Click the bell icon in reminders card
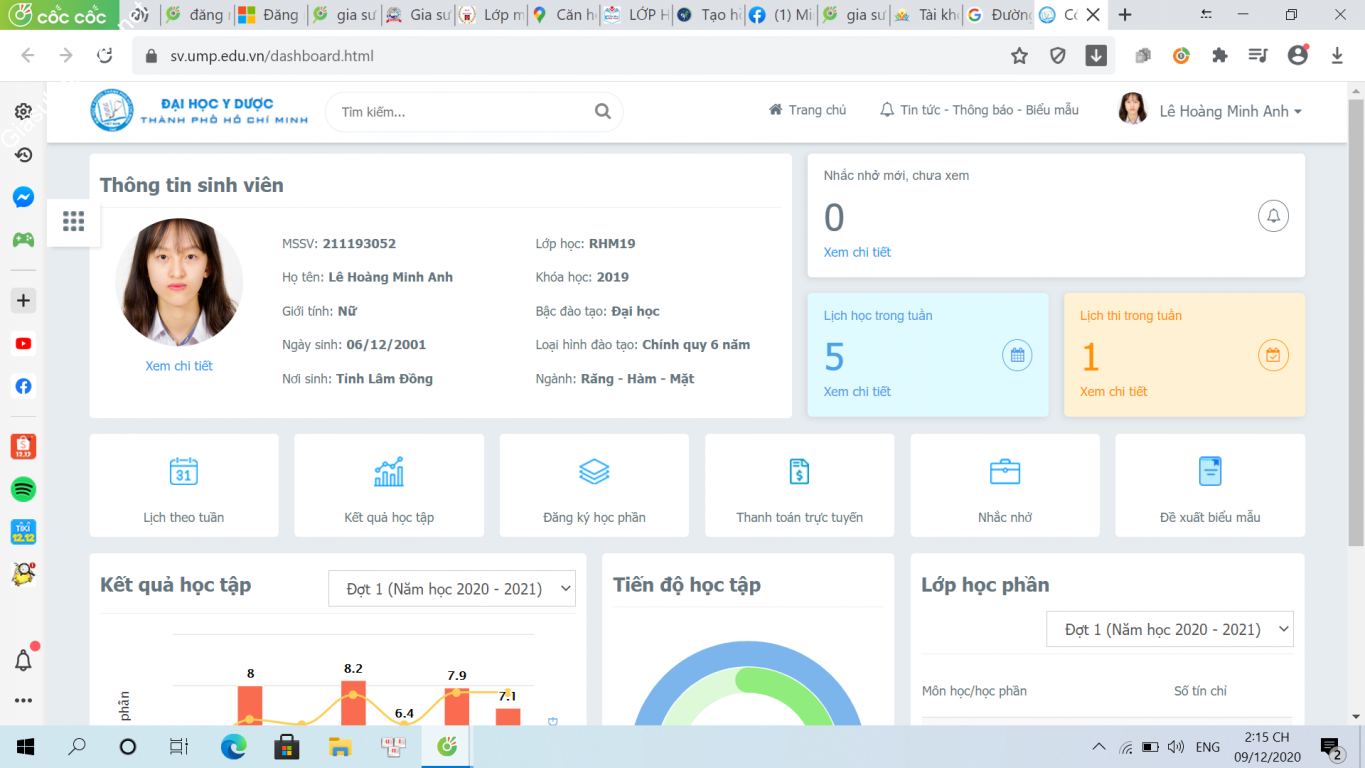 (1273, 216)
